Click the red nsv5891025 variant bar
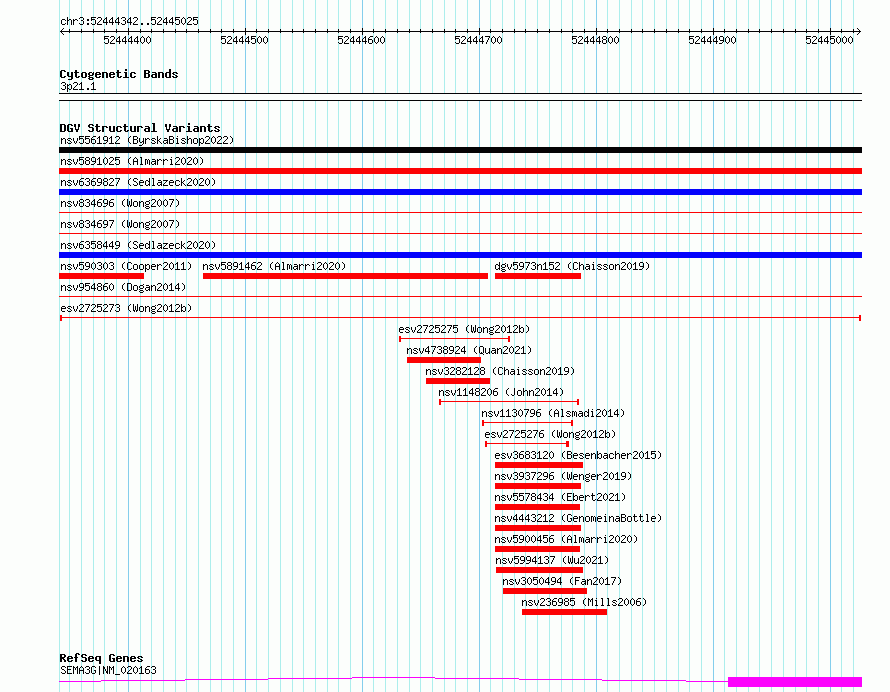Screen dimensions: 890x692 tap(460, 171)
